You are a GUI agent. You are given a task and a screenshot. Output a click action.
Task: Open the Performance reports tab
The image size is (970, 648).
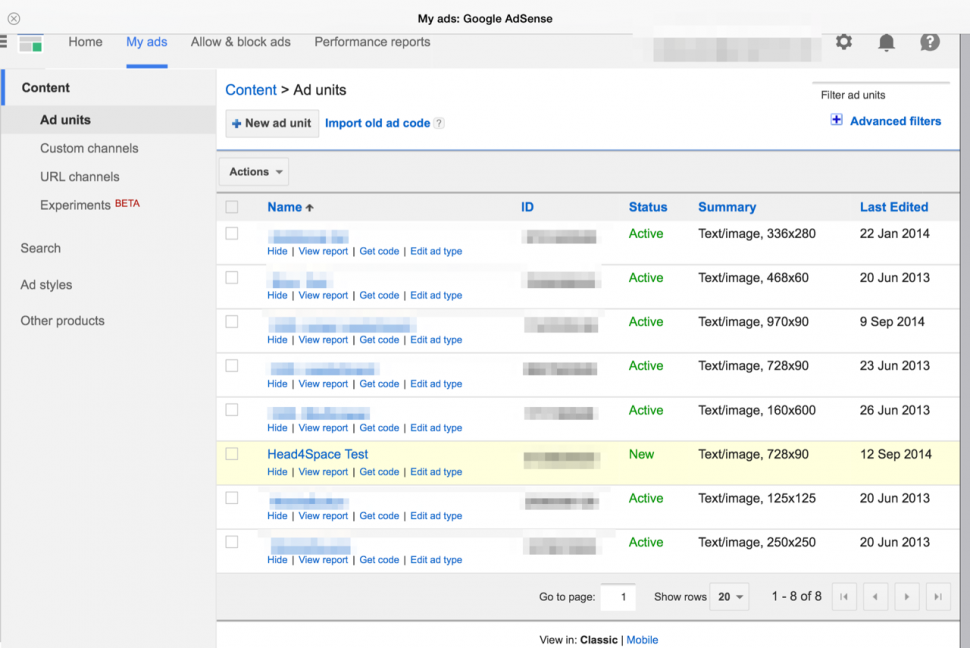click(x=372, y=42)
